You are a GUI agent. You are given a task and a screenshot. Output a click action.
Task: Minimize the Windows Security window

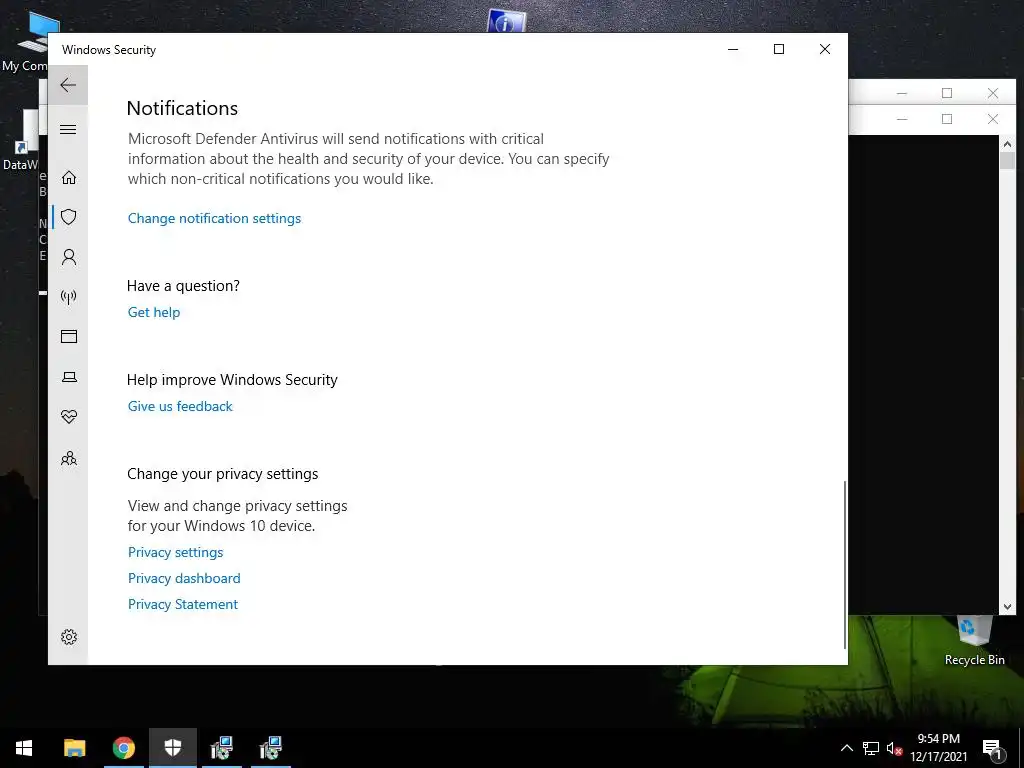pyautogui.click(x=733, y=50)
